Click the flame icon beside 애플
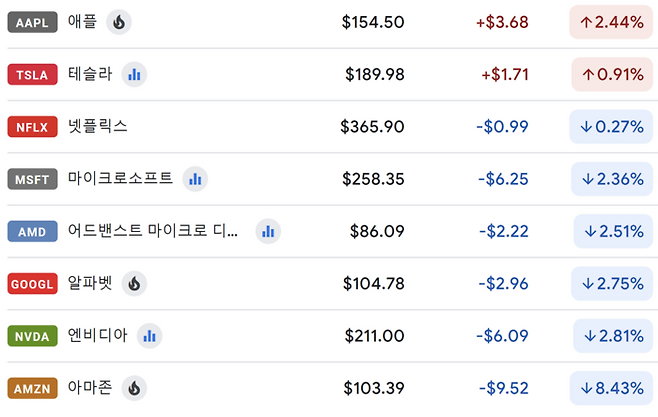658x417 pixels. pos(119,22)
